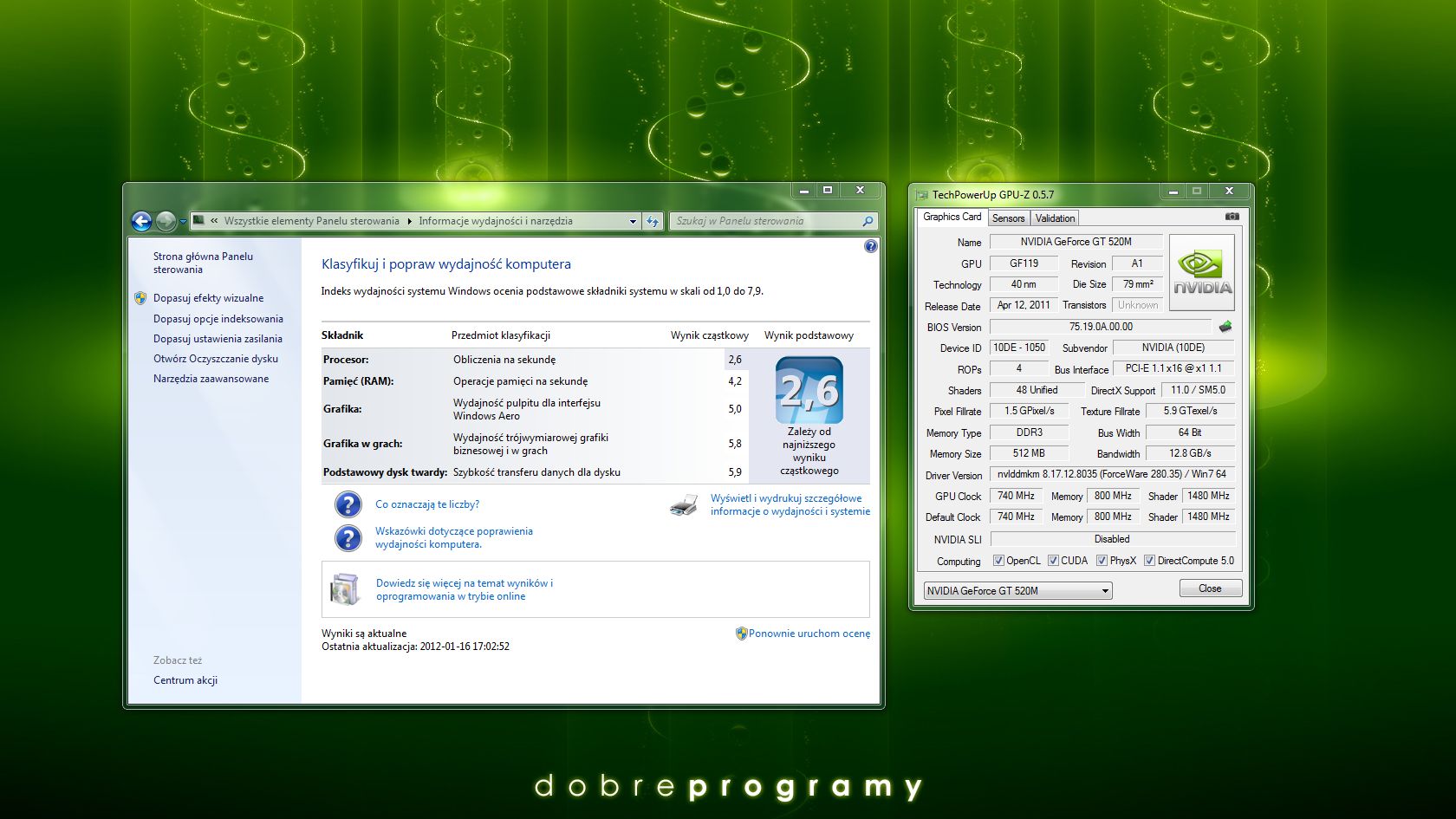Click the Back arrow in Control Panel
The height and width of the screenshot is (819, 1456).
click(141, 221)
